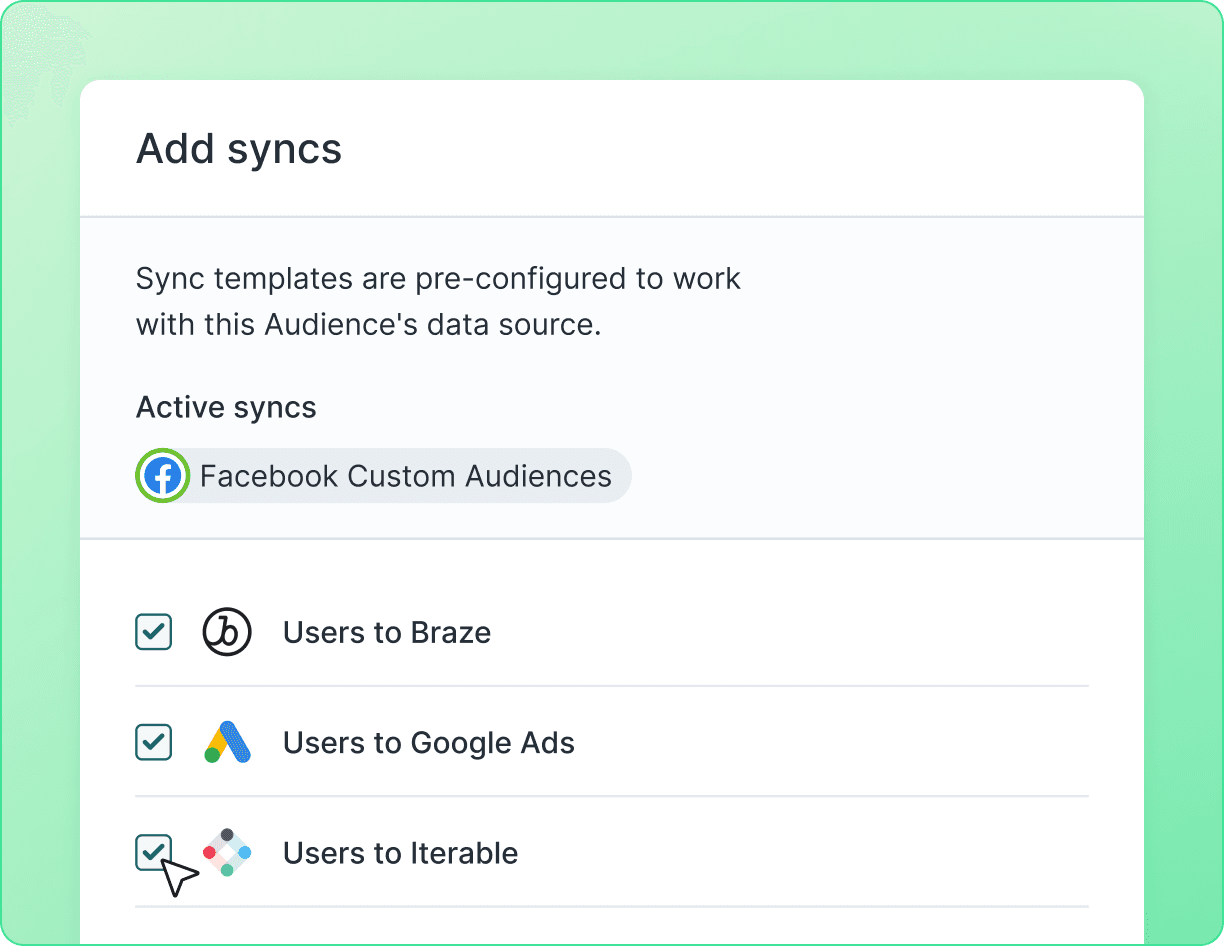The image size is (1224, 946).
Task: Click the Google Ads logo icon
Action: tap(227, 743)
